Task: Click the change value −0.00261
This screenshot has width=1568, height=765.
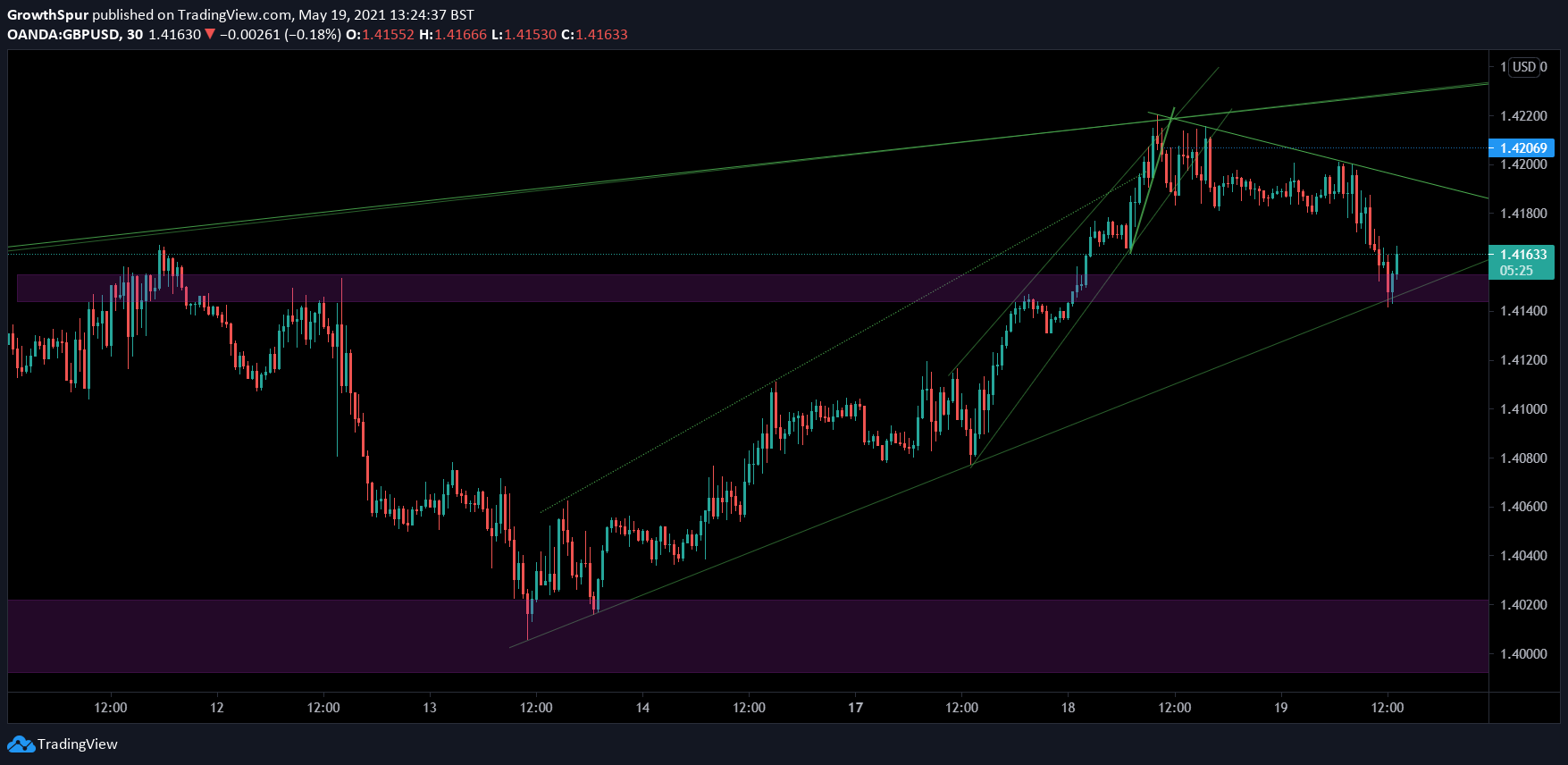Action: click(250, 34)
